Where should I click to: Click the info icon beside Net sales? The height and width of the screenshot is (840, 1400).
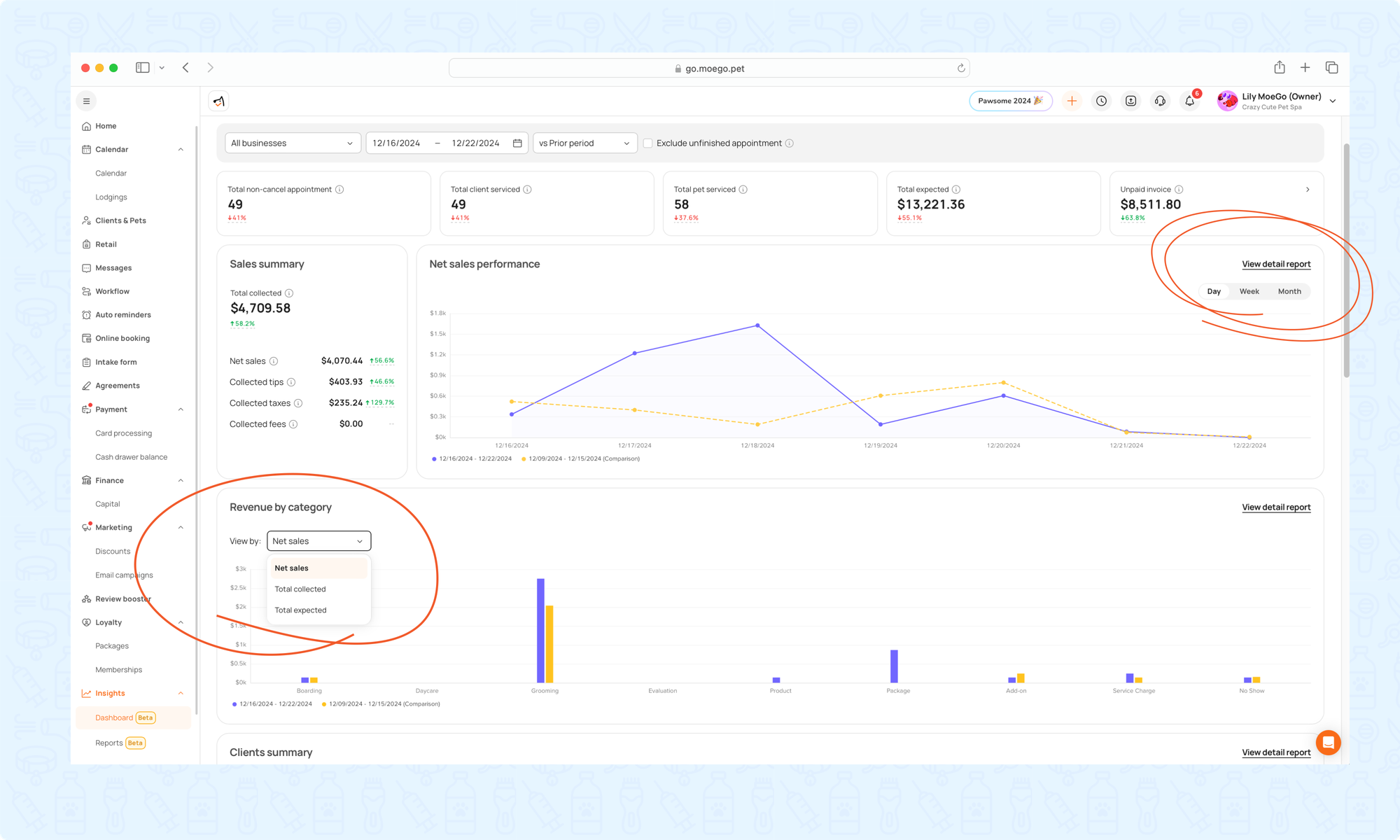[x=274, y=361]
